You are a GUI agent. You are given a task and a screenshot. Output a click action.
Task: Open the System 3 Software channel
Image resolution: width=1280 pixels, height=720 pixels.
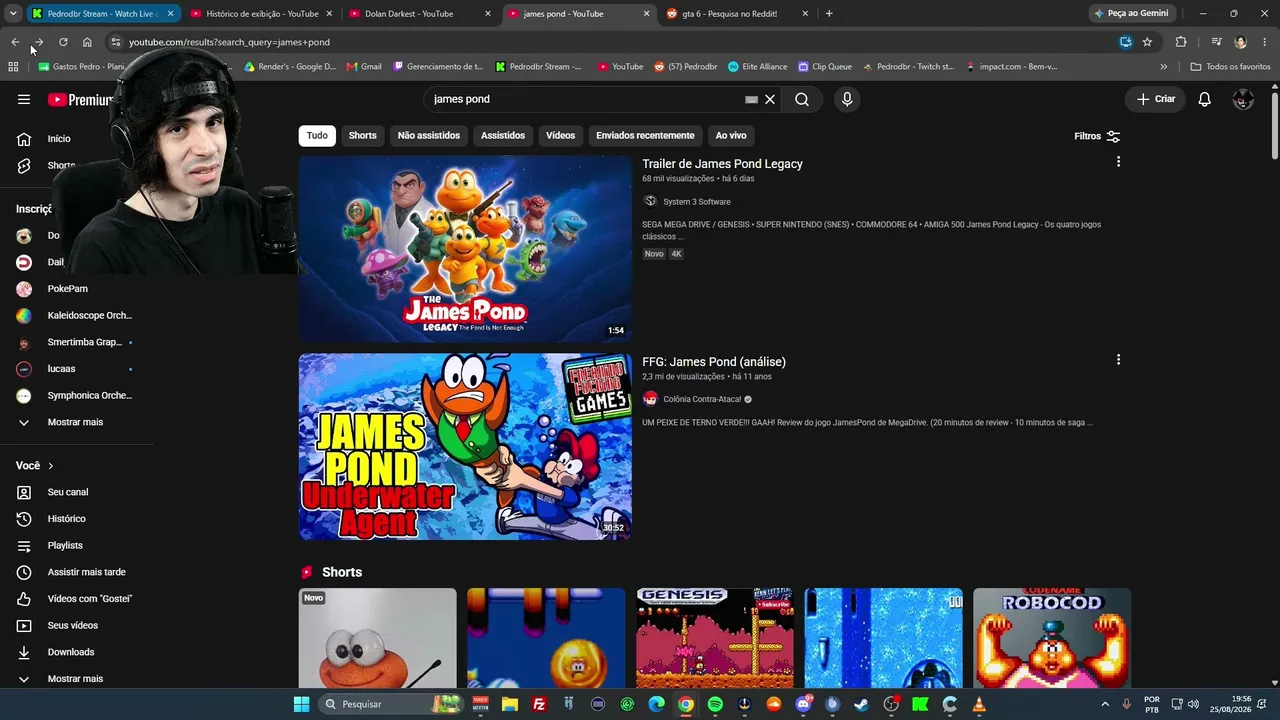(x=696, y=202)
